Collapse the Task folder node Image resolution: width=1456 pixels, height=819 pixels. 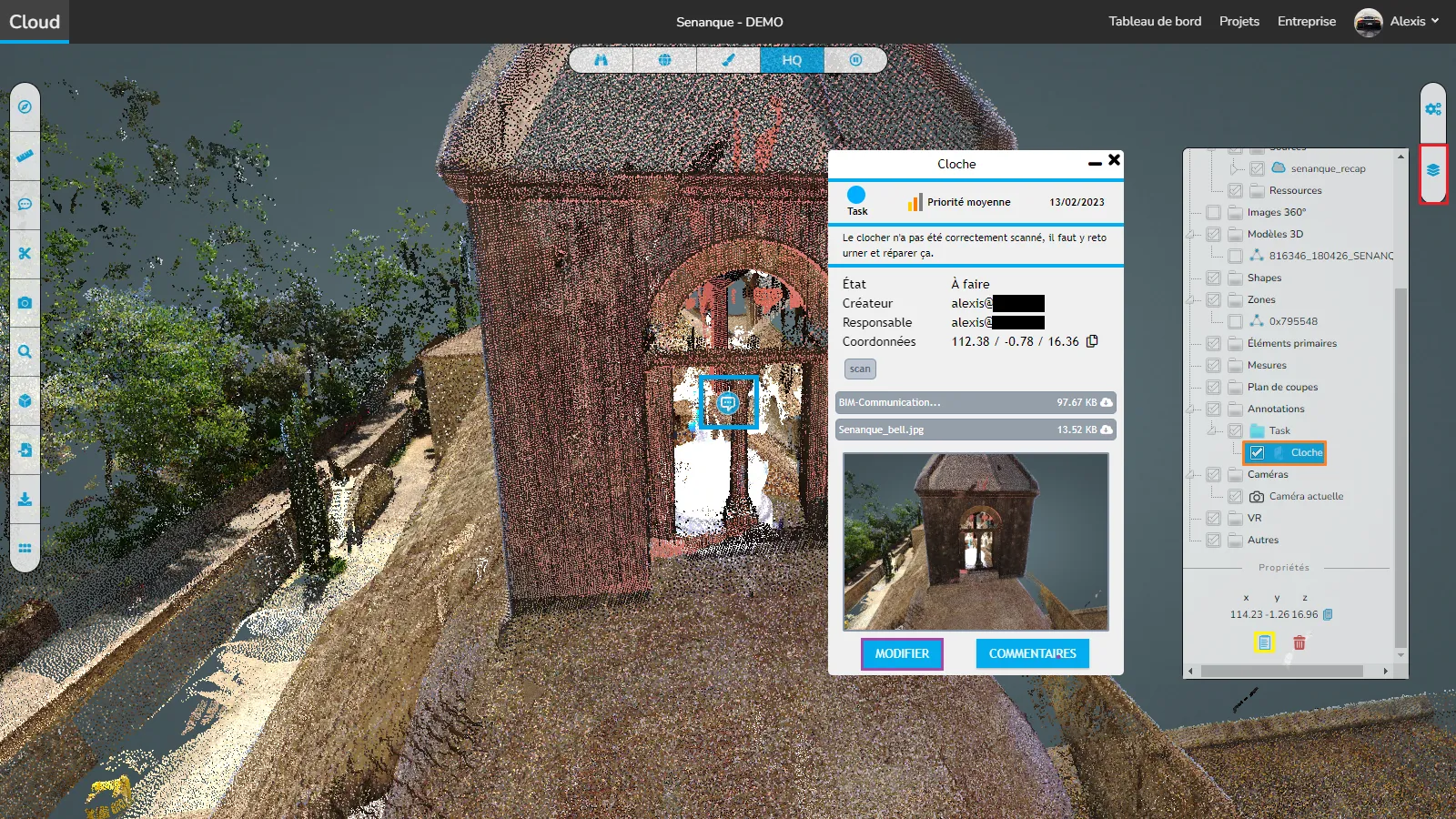coord(1212,431)
